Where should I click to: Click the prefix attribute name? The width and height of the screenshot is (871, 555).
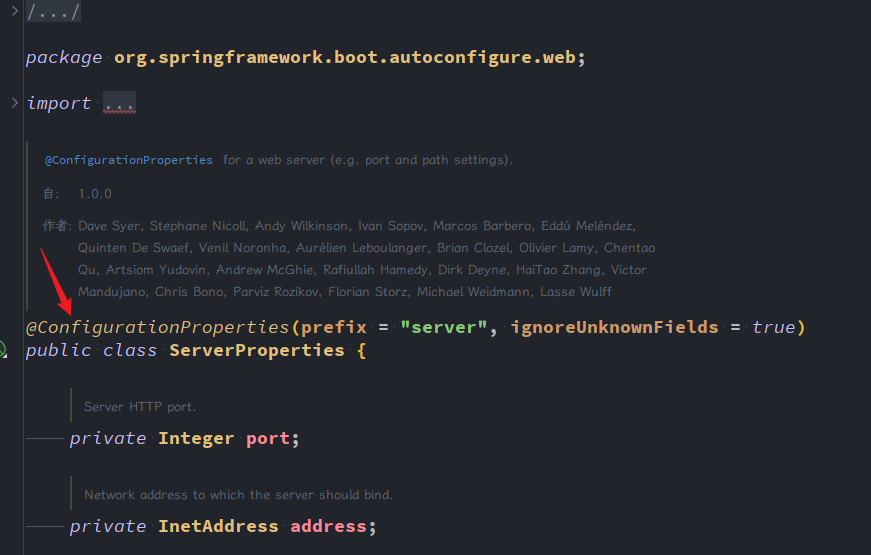(334, 327)
